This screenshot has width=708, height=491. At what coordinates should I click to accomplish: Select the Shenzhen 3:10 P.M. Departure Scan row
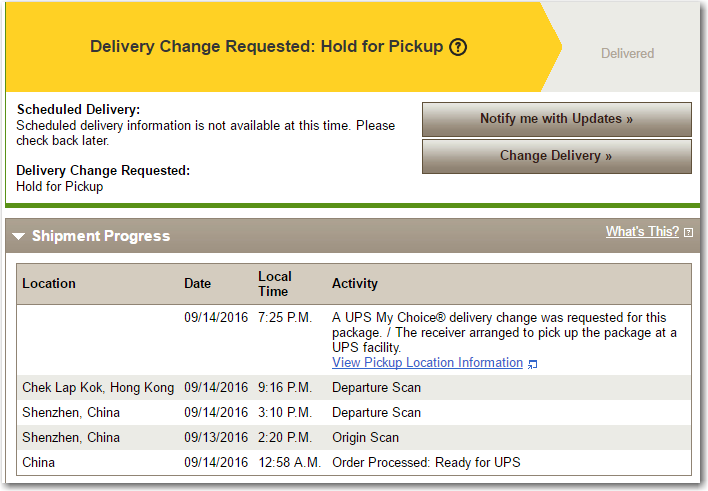(354, 412)
